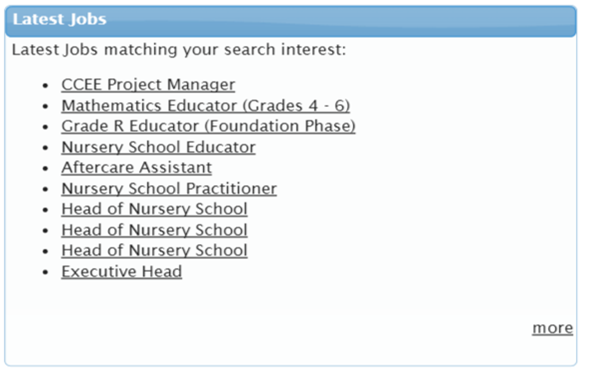Click the more link to see more jobs
The height and width of the screenshot is (386, 590).
(x=552, y=328)
